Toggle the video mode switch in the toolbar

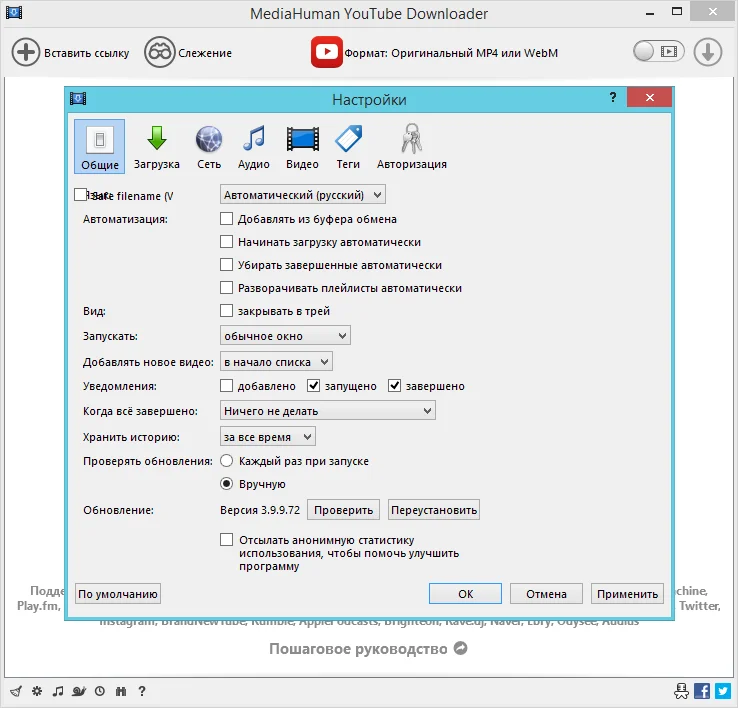pyautogui.click(x=658, y=52)
